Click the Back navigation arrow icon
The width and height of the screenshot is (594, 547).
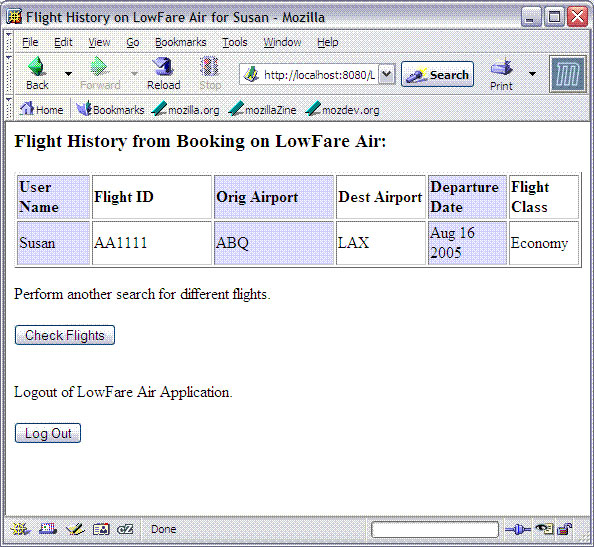point(37,67)
